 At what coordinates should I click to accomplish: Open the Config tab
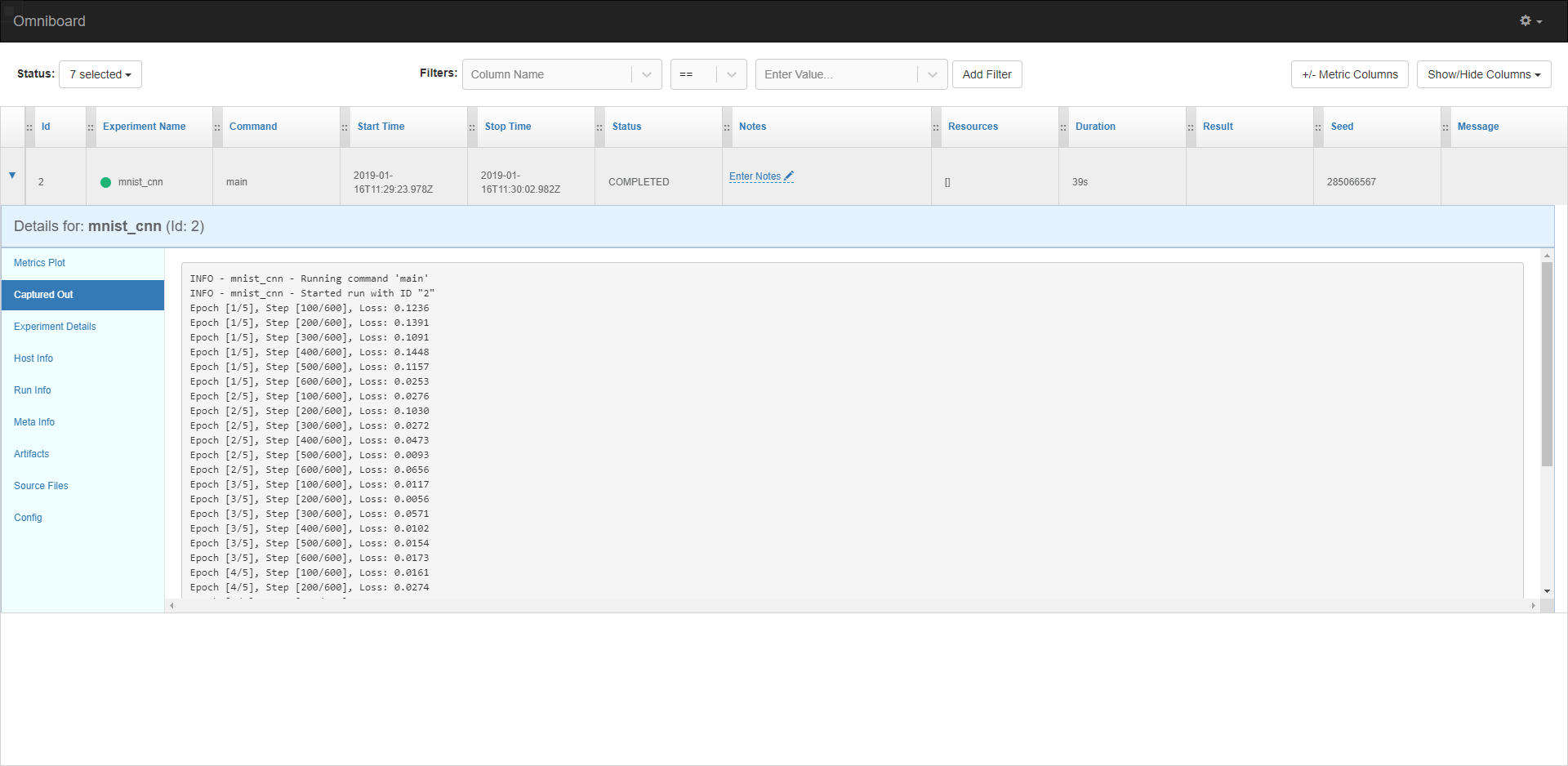coord(82,518)
